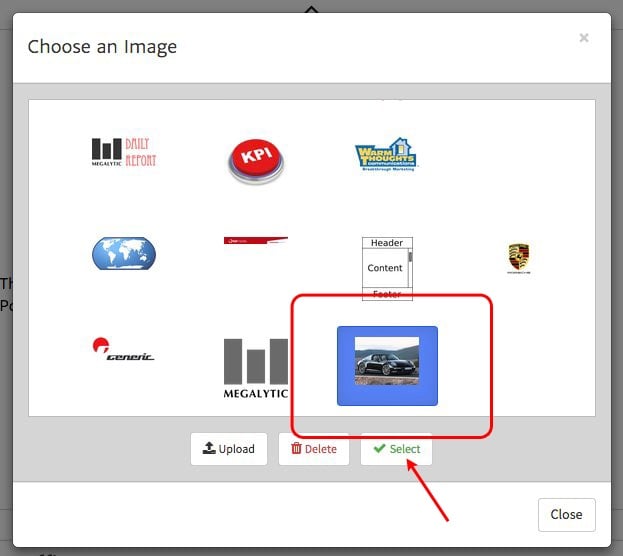This screenshot has width=623, height=556.
Task: Dismiss dialog with the X icon
Action: 584,38
